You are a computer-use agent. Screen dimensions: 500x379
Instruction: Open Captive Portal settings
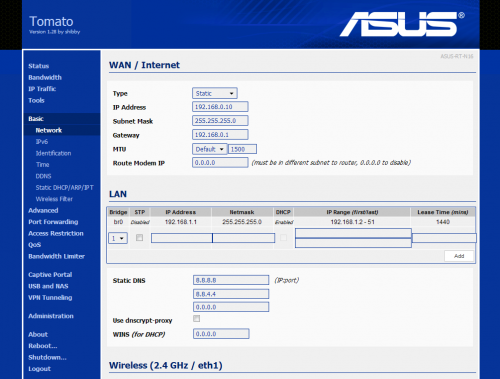click(50, 275)
